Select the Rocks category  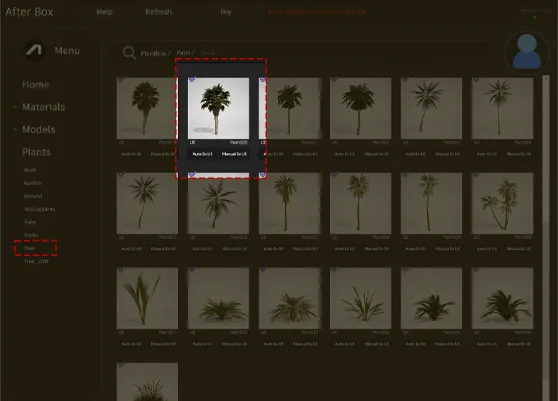coord(31,235)
